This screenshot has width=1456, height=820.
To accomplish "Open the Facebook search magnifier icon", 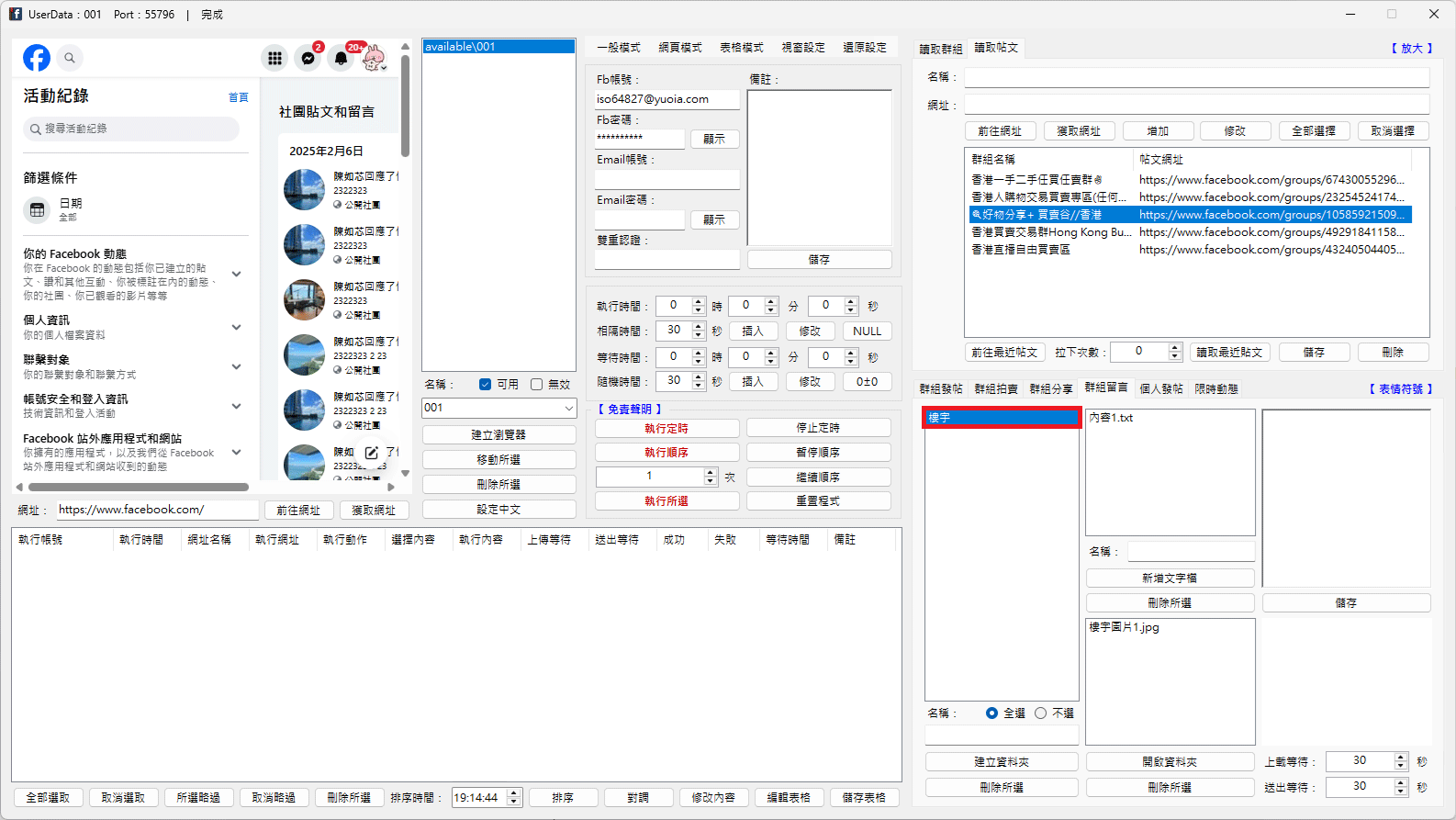I will pyautogui.click(x=70, y=58).
